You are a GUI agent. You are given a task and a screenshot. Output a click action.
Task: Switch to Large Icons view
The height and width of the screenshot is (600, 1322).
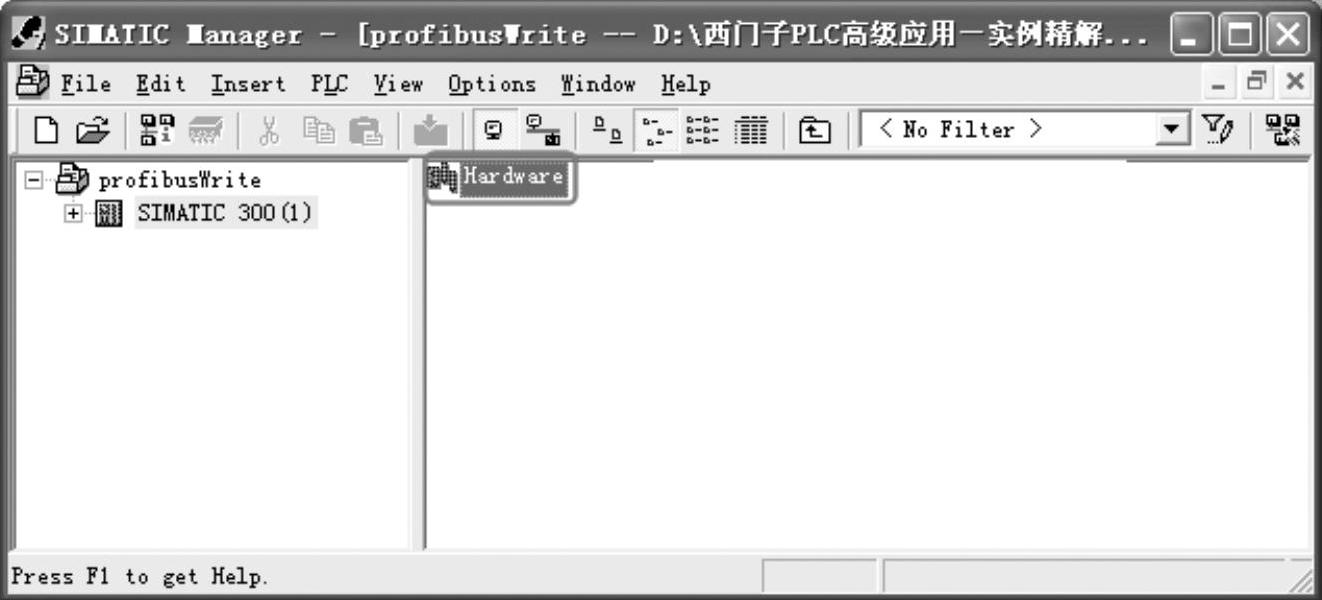(x=606, y=130)
